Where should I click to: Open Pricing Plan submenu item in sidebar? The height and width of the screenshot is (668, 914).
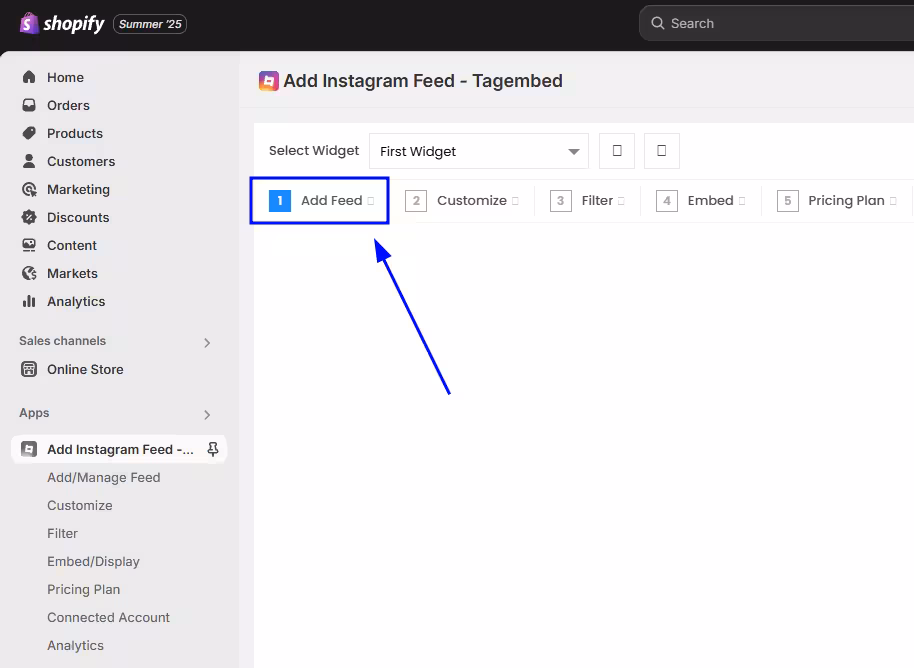pos(83,589)
